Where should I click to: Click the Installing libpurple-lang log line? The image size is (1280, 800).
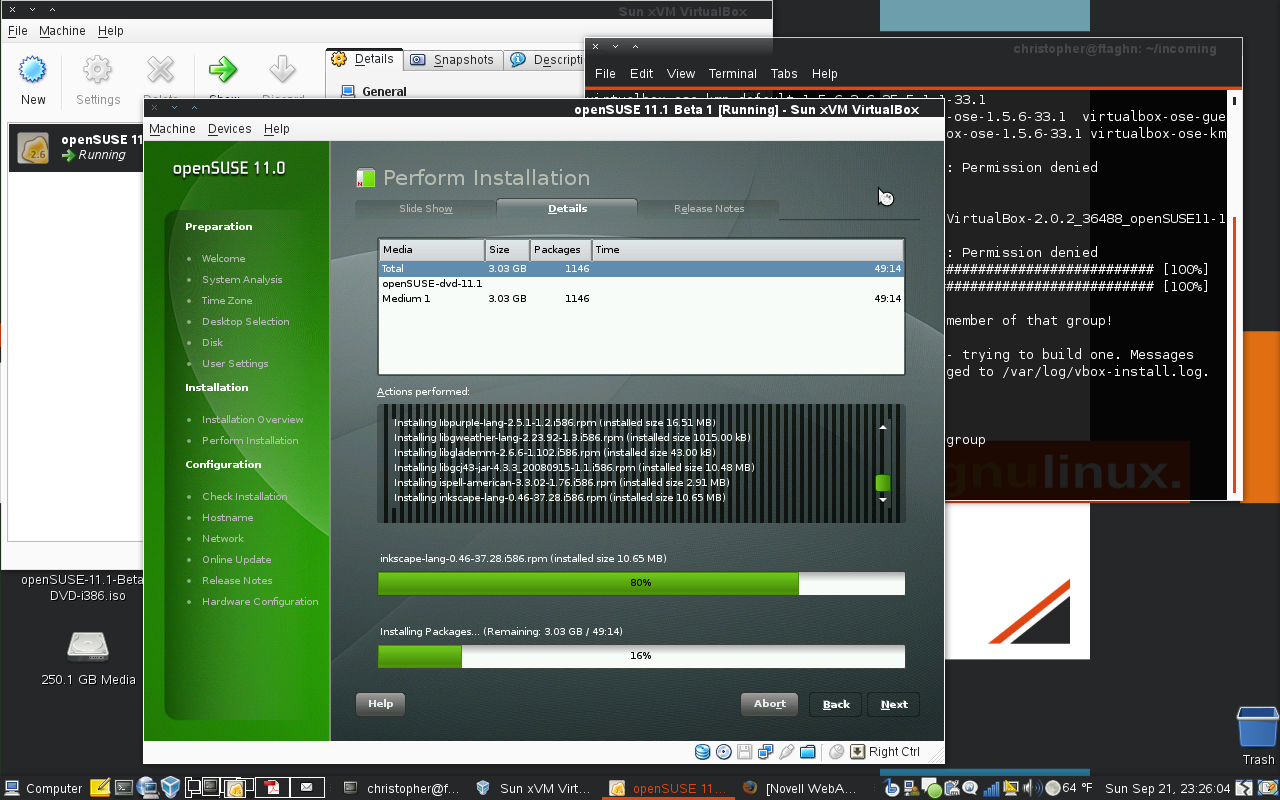[554, 423]
